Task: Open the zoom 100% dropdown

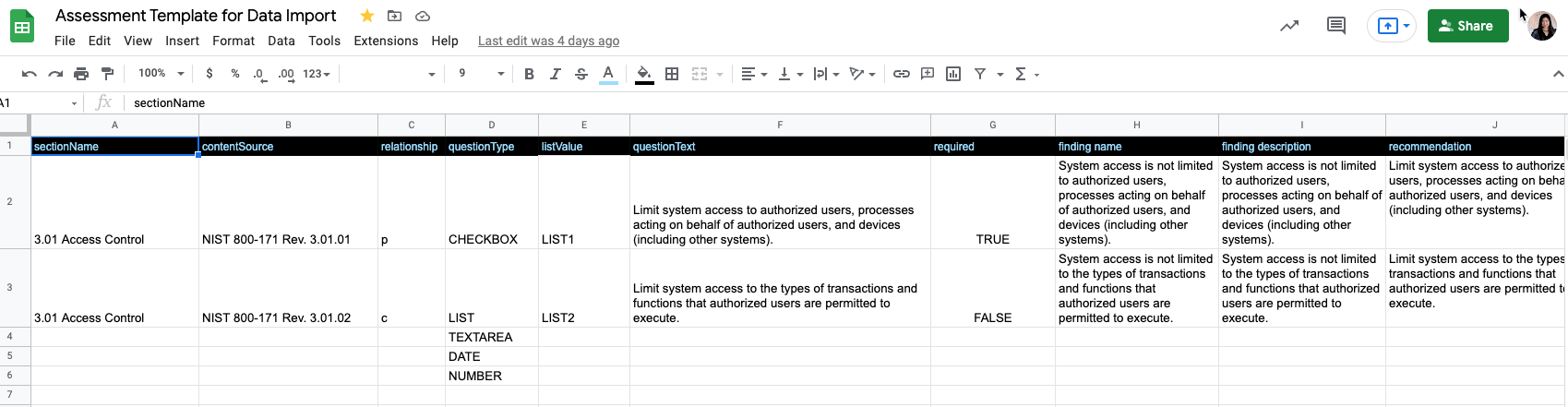Action: (x=161, y=74)
